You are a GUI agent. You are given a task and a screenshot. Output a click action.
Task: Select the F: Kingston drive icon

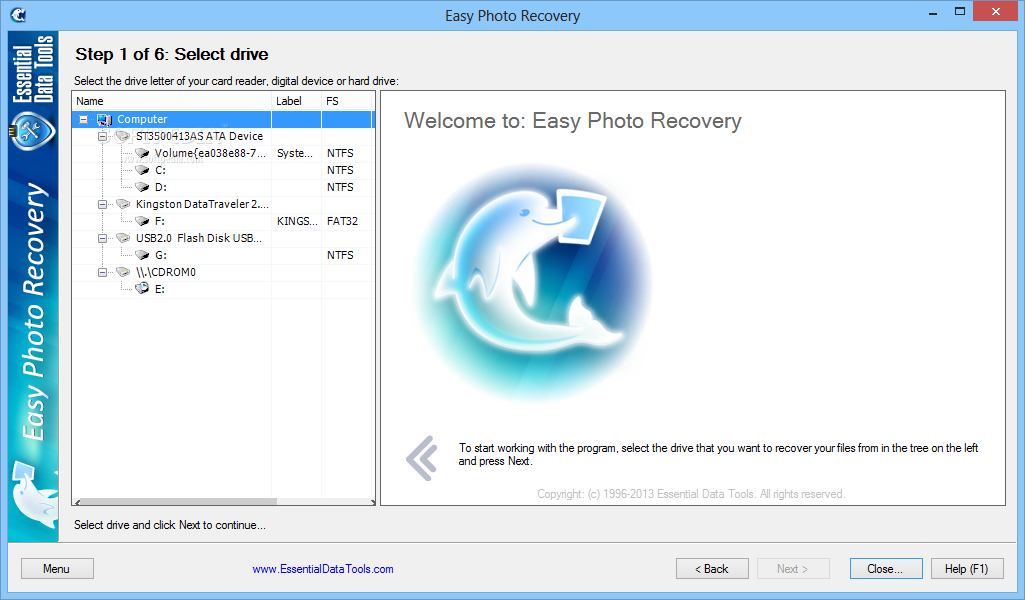click(142, 221)
